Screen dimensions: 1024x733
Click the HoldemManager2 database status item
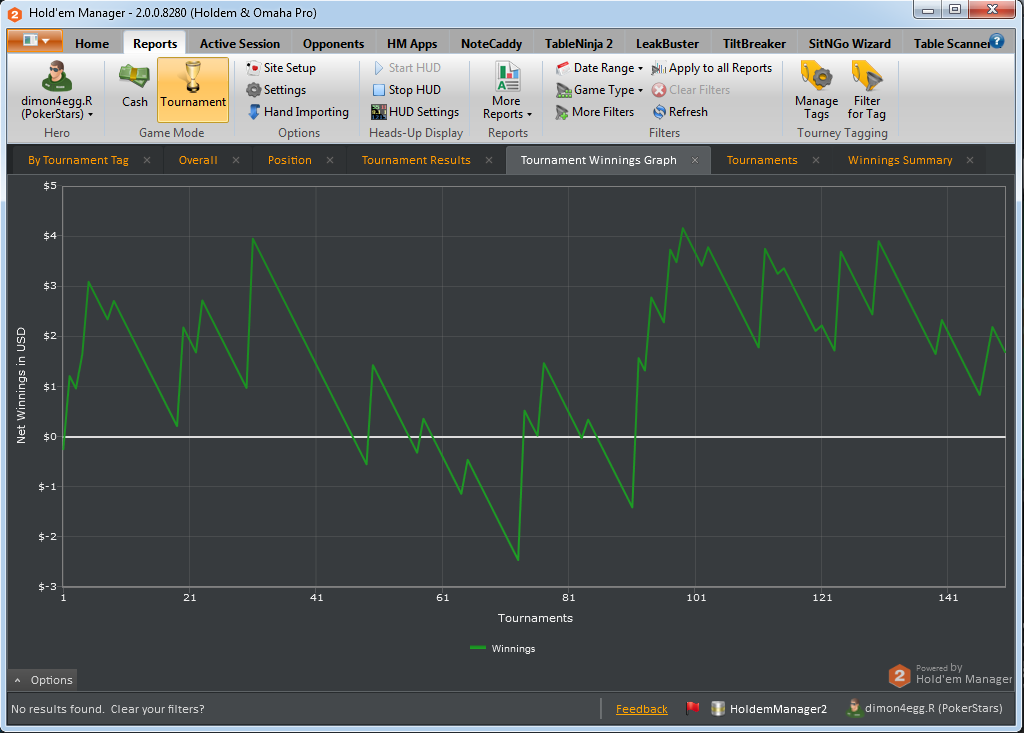click(769, 709)
